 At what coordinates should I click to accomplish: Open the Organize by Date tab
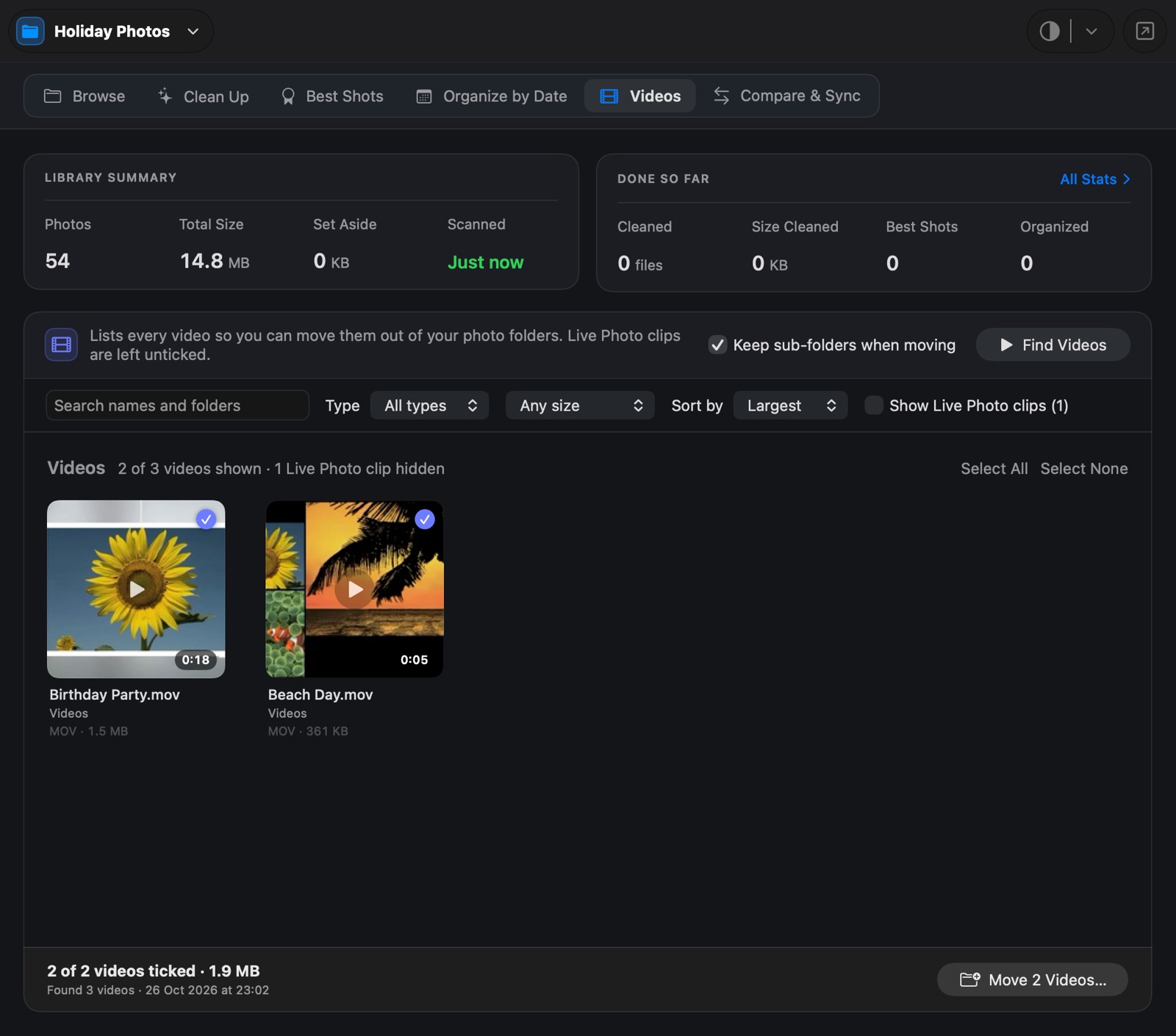click(x=492, y=96)
